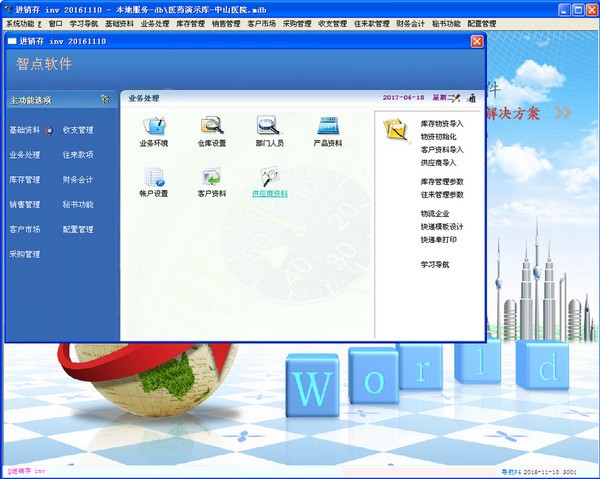This screenshot has height=479, width=600.
Task: Select 收支管理 in the left sidebar
Action: [78, 130]
